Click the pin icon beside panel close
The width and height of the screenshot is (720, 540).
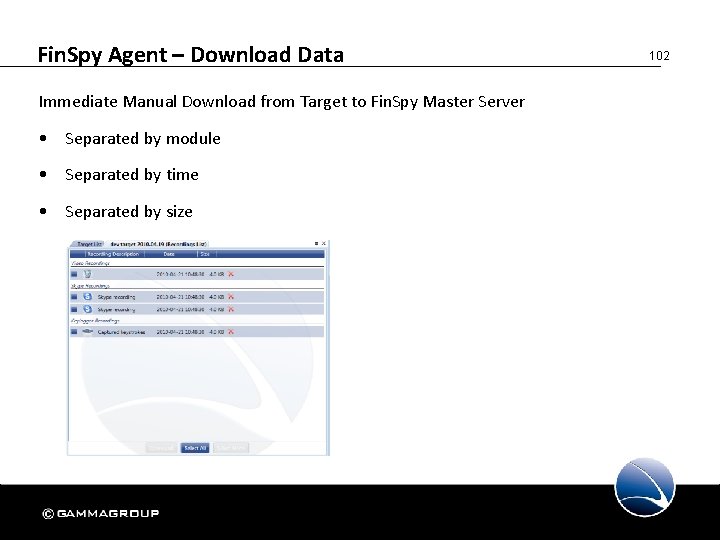click(316, 243)
